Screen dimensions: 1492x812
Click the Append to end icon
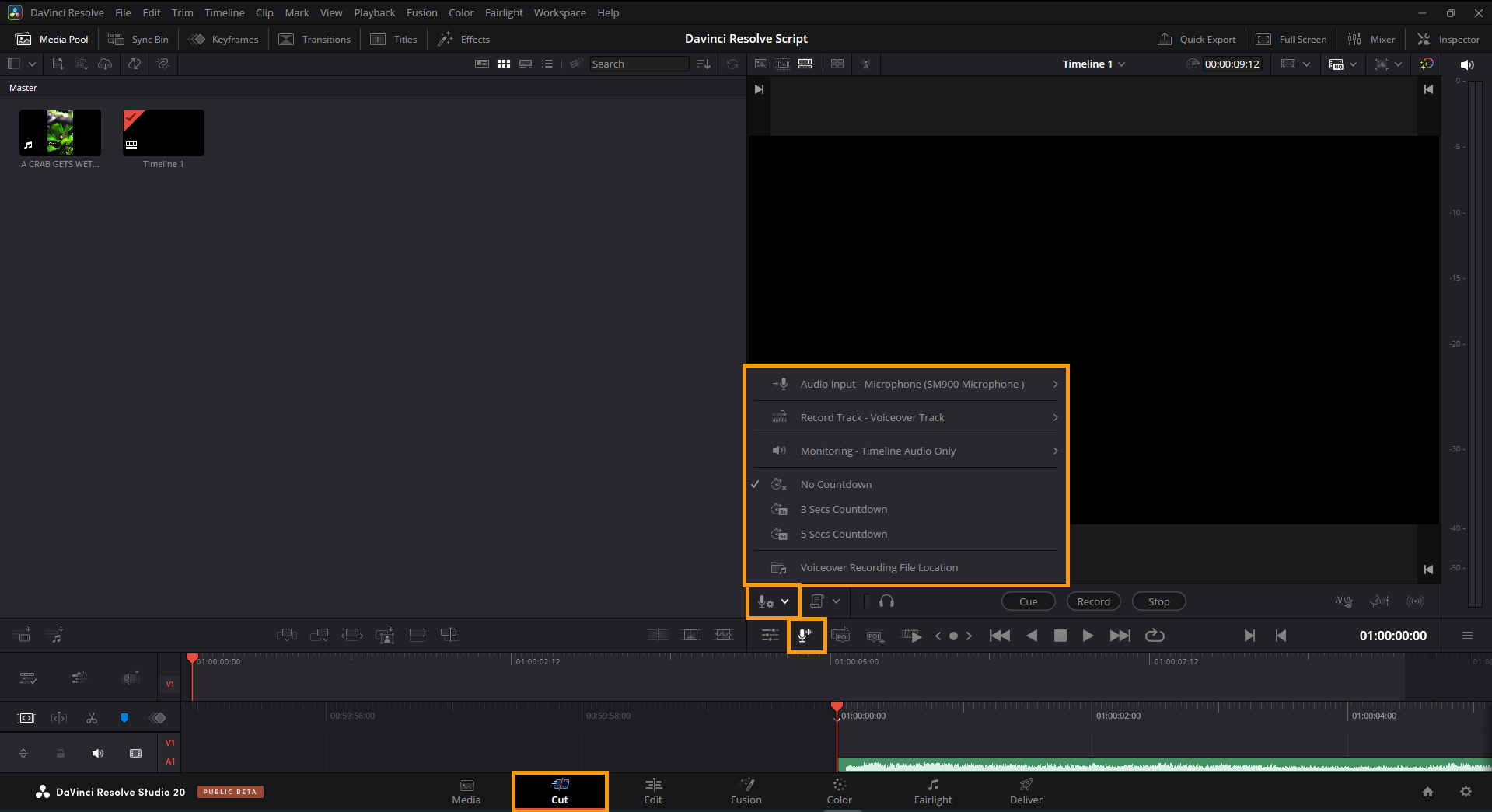[320, 635]
